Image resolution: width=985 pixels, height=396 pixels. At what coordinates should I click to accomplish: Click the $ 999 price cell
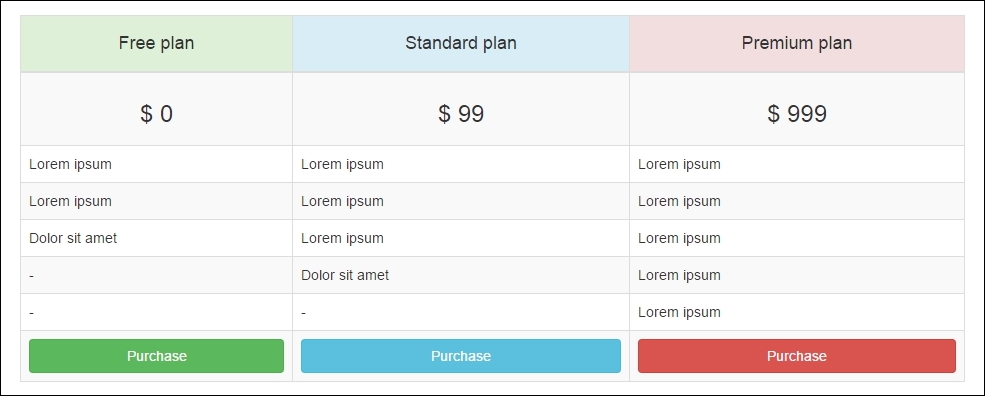pos(797,109)
